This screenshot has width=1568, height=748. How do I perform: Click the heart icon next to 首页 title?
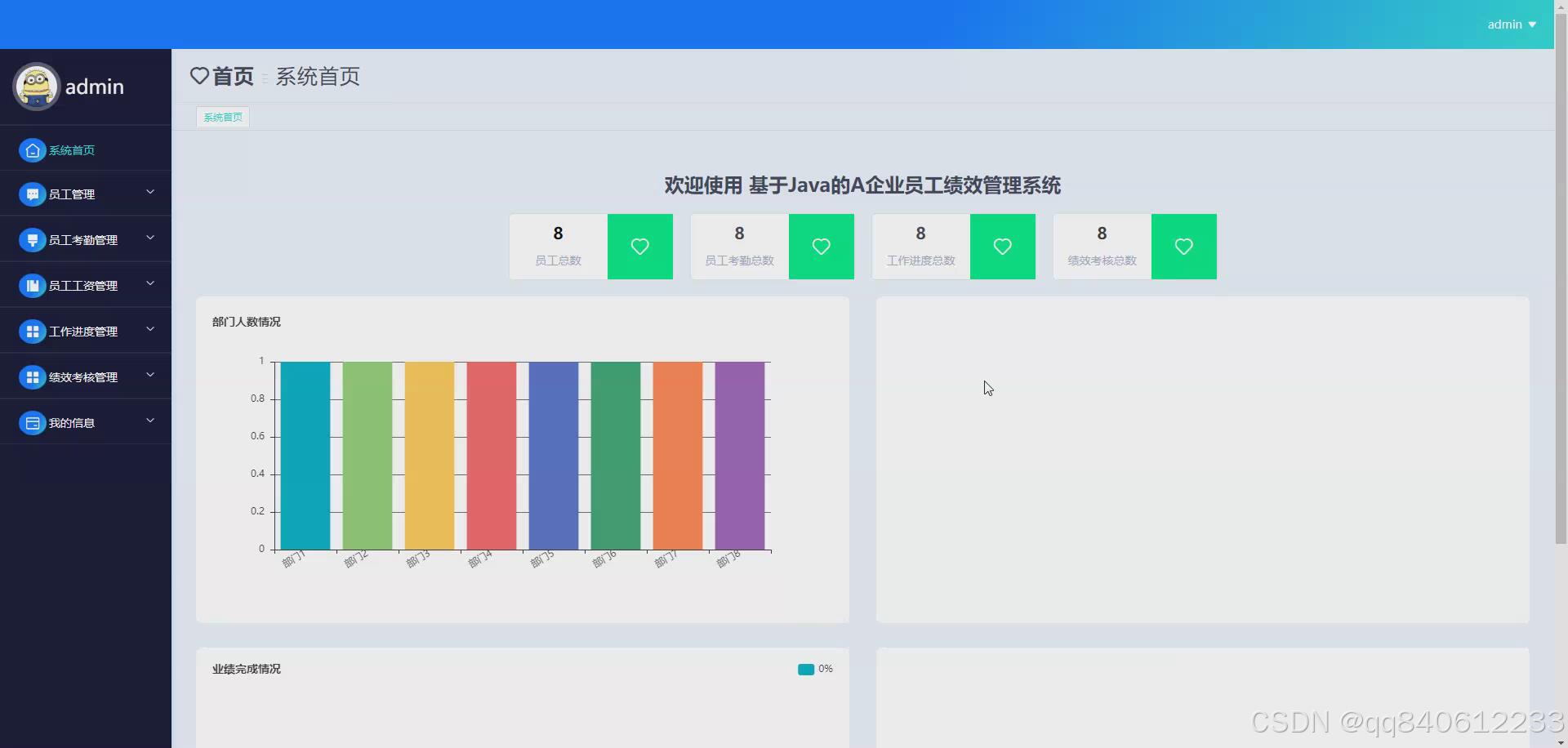200,76
